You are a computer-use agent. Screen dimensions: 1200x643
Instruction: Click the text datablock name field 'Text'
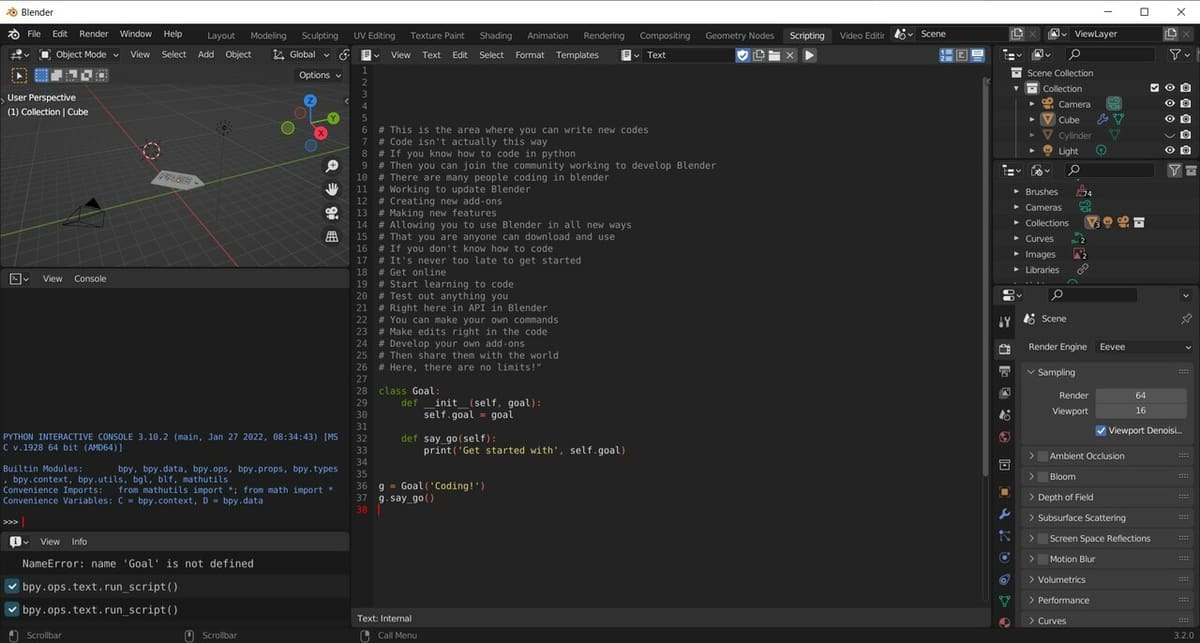tap(688, 55)
